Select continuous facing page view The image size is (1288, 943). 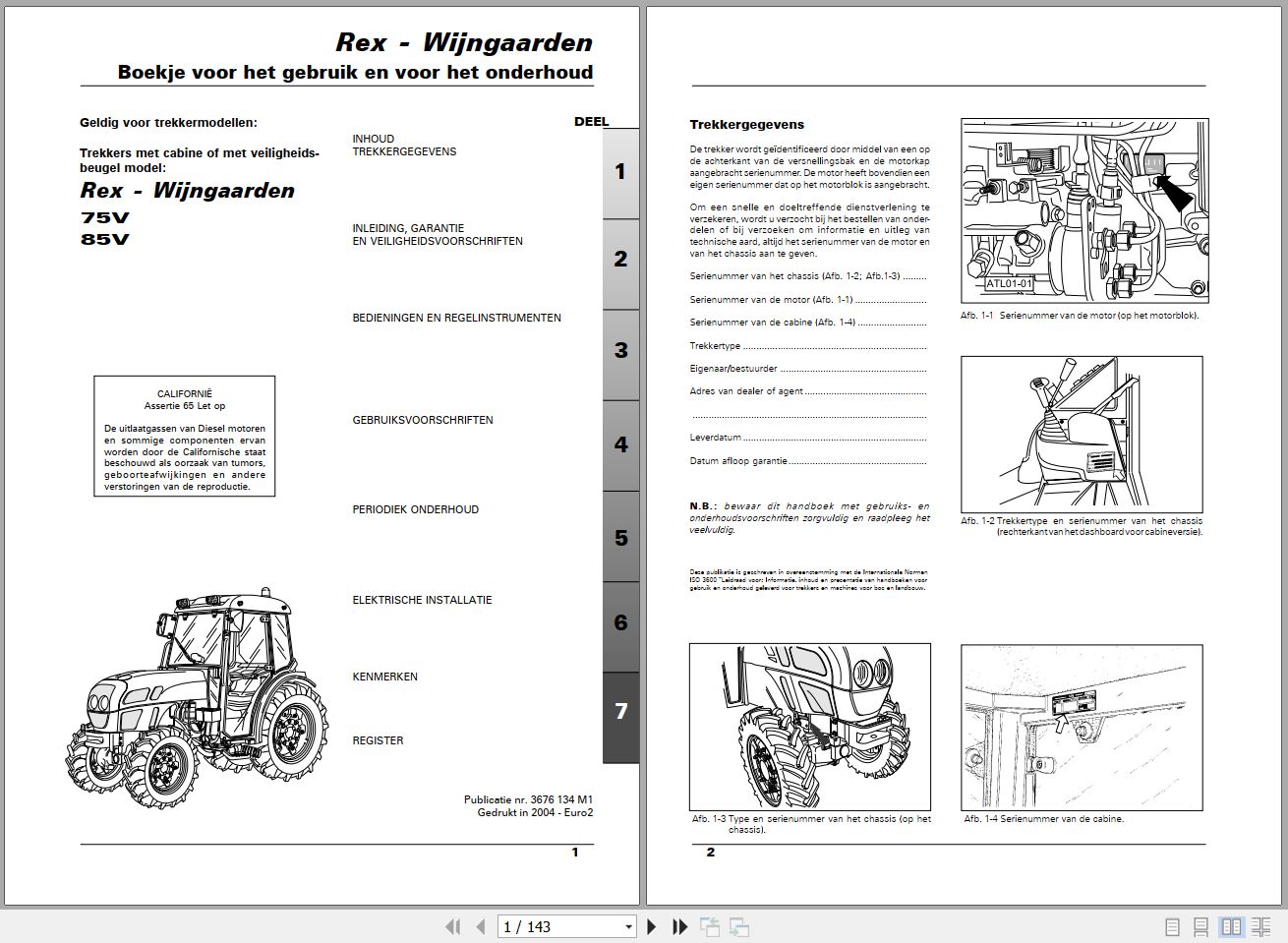click(1260, 926)
